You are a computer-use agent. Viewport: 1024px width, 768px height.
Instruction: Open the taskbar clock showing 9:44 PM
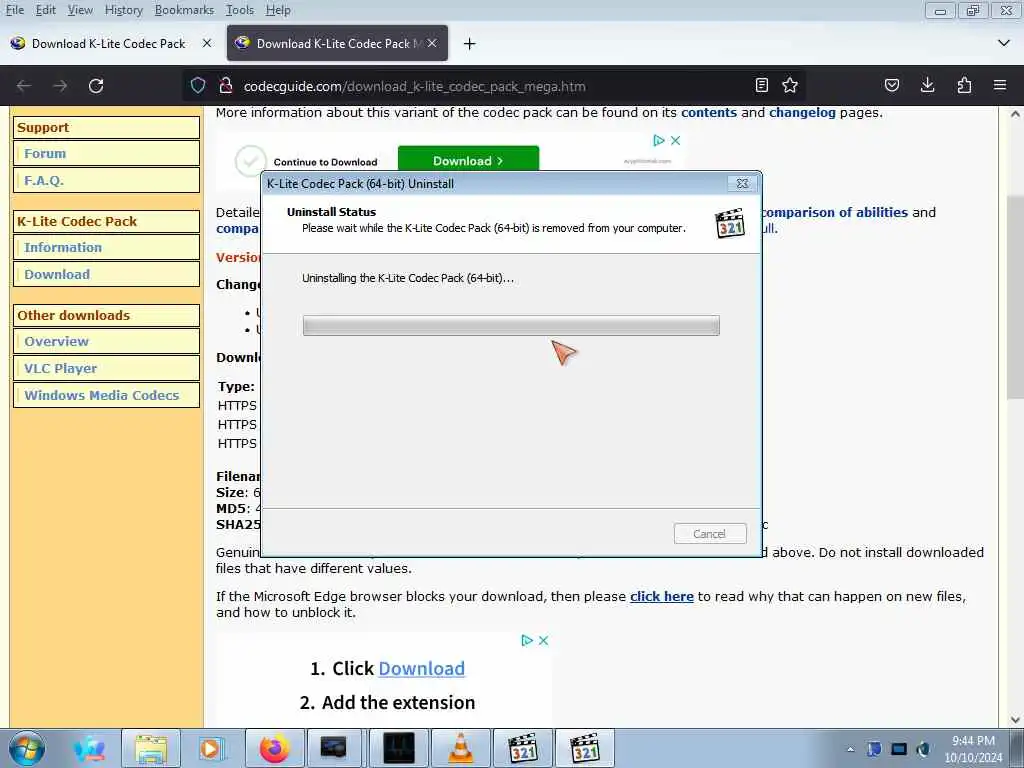[973, 749]
